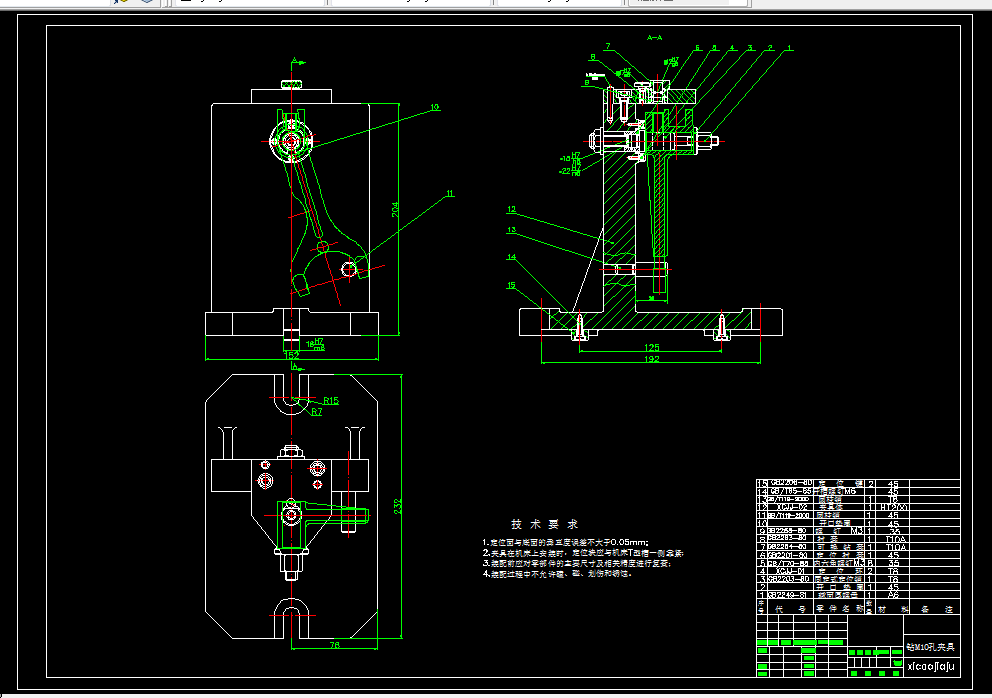This screenshot has width=992, height=698.
Task: Click the 204 height dimension text
Action: point(395,209)
